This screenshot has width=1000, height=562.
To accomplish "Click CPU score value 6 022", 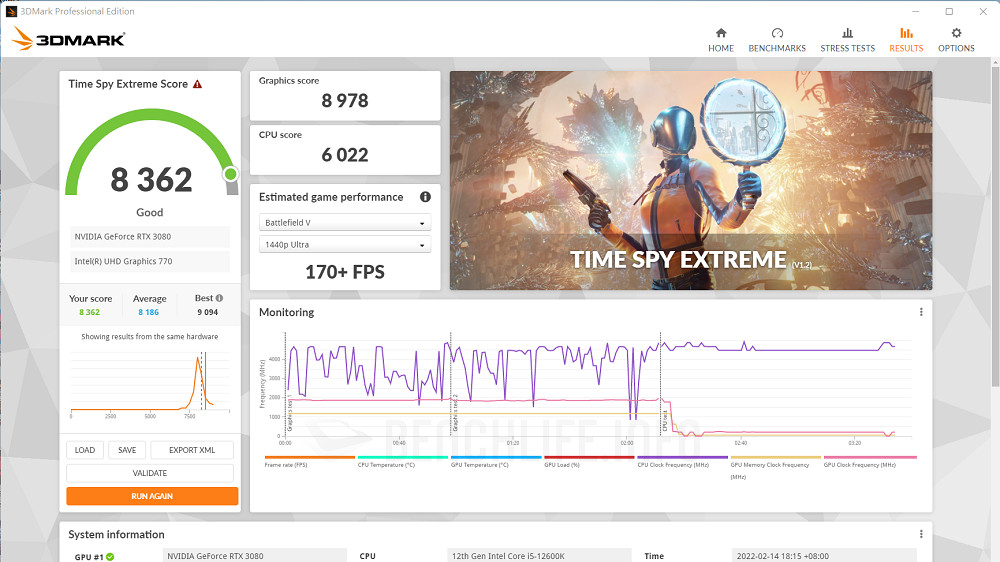I will (345, 154).
